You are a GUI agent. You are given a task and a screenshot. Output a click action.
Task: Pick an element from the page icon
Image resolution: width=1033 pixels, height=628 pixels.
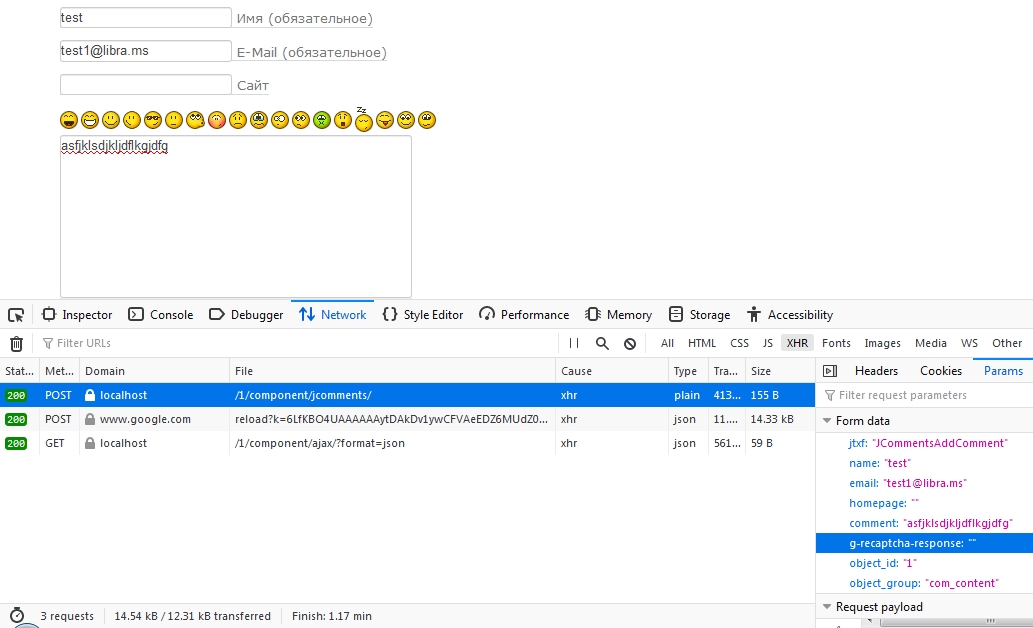point(16,315)
